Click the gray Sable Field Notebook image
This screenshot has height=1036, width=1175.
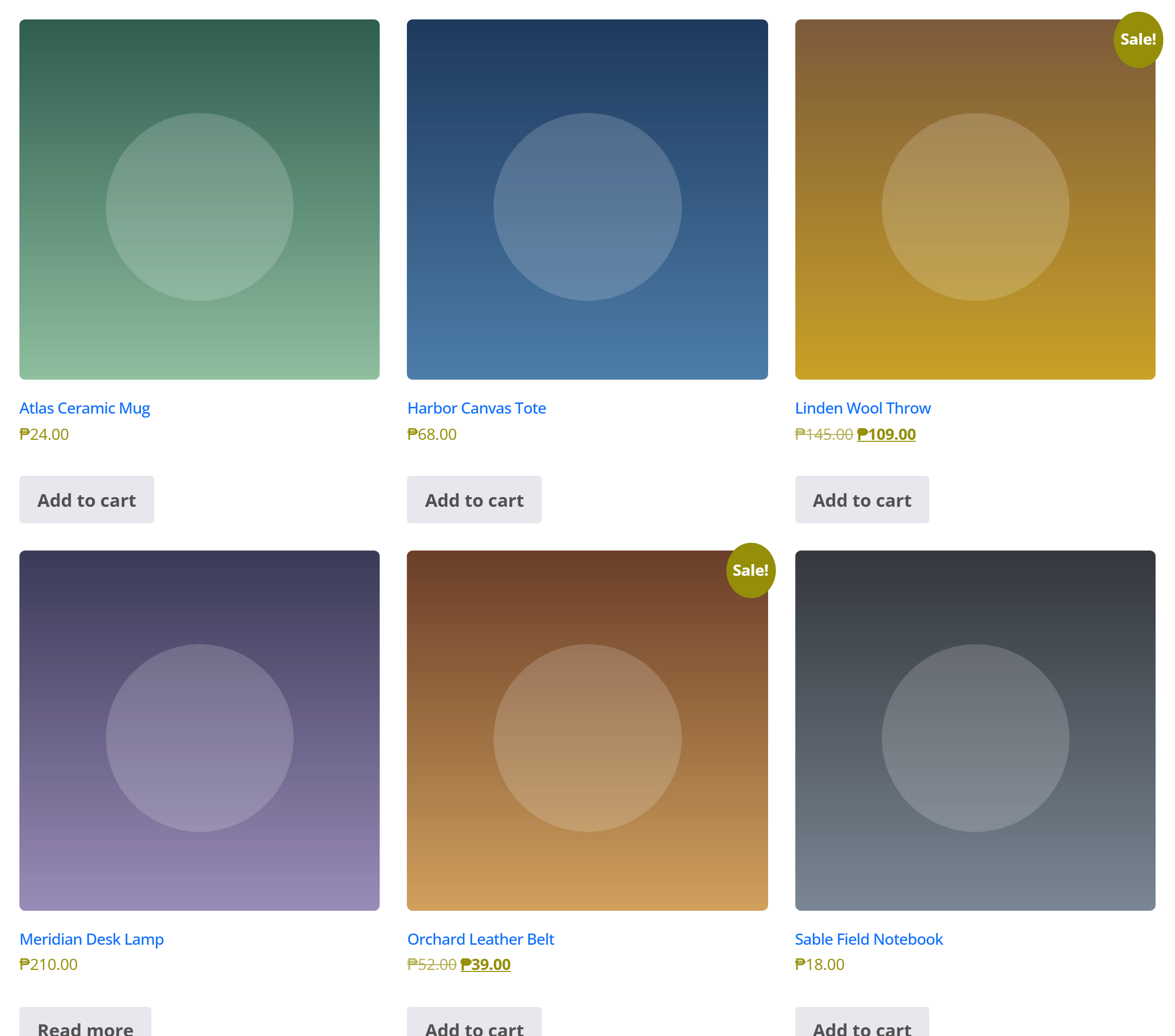point(975,730)
